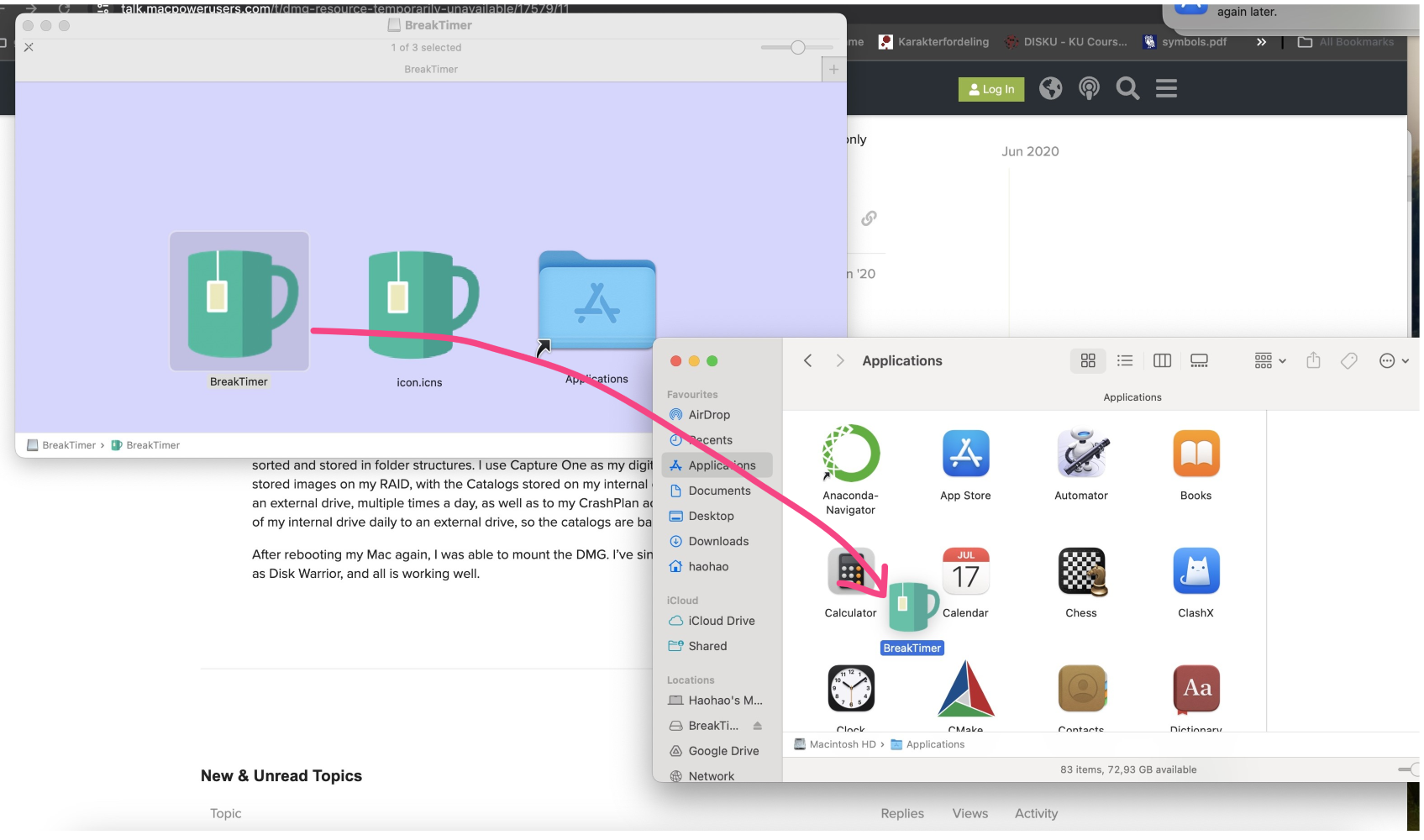Open the forum hamburger menu
The image size is (1424, 840).
(1166, 88)
